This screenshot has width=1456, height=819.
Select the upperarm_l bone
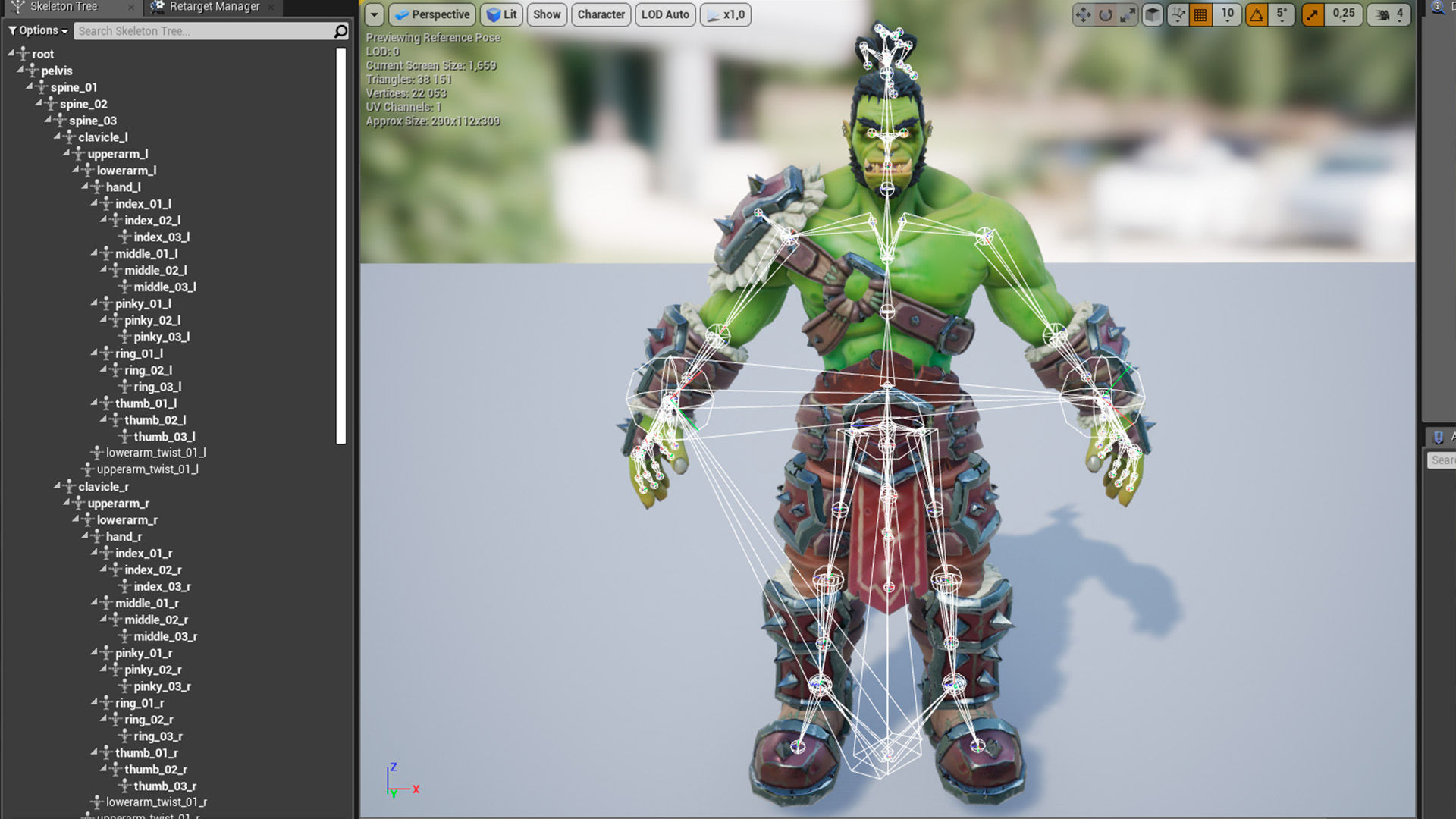point(118,154)
